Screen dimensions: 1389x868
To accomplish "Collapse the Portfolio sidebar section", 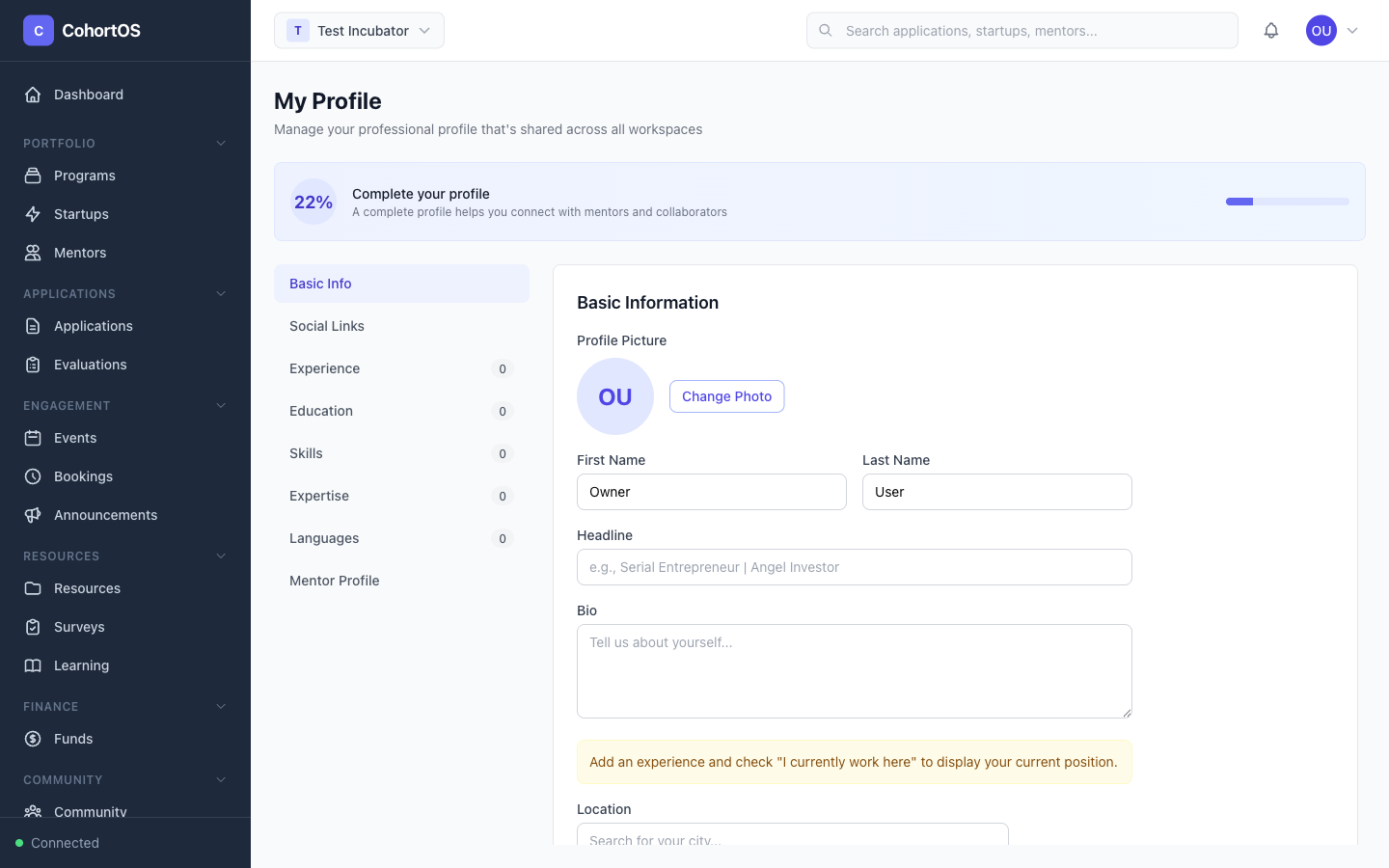I will click(221, 143).
